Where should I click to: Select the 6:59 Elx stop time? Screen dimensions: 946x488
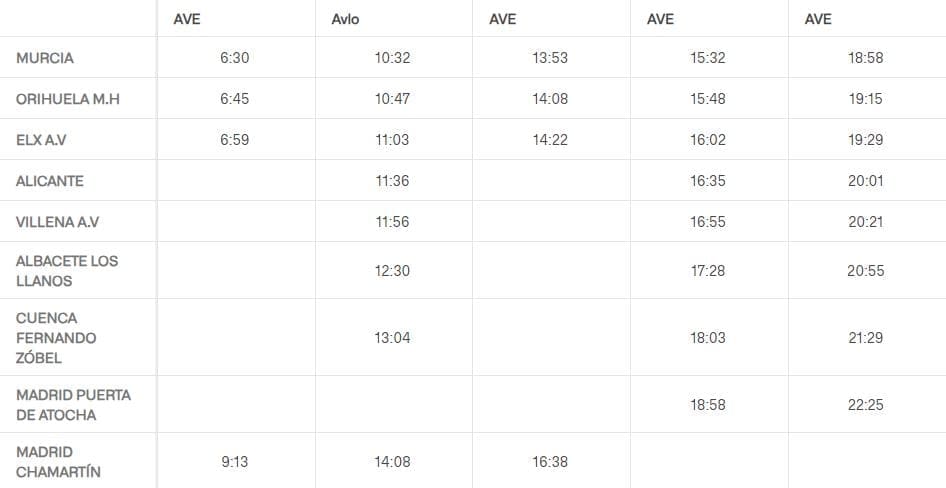tap(234, 140)
